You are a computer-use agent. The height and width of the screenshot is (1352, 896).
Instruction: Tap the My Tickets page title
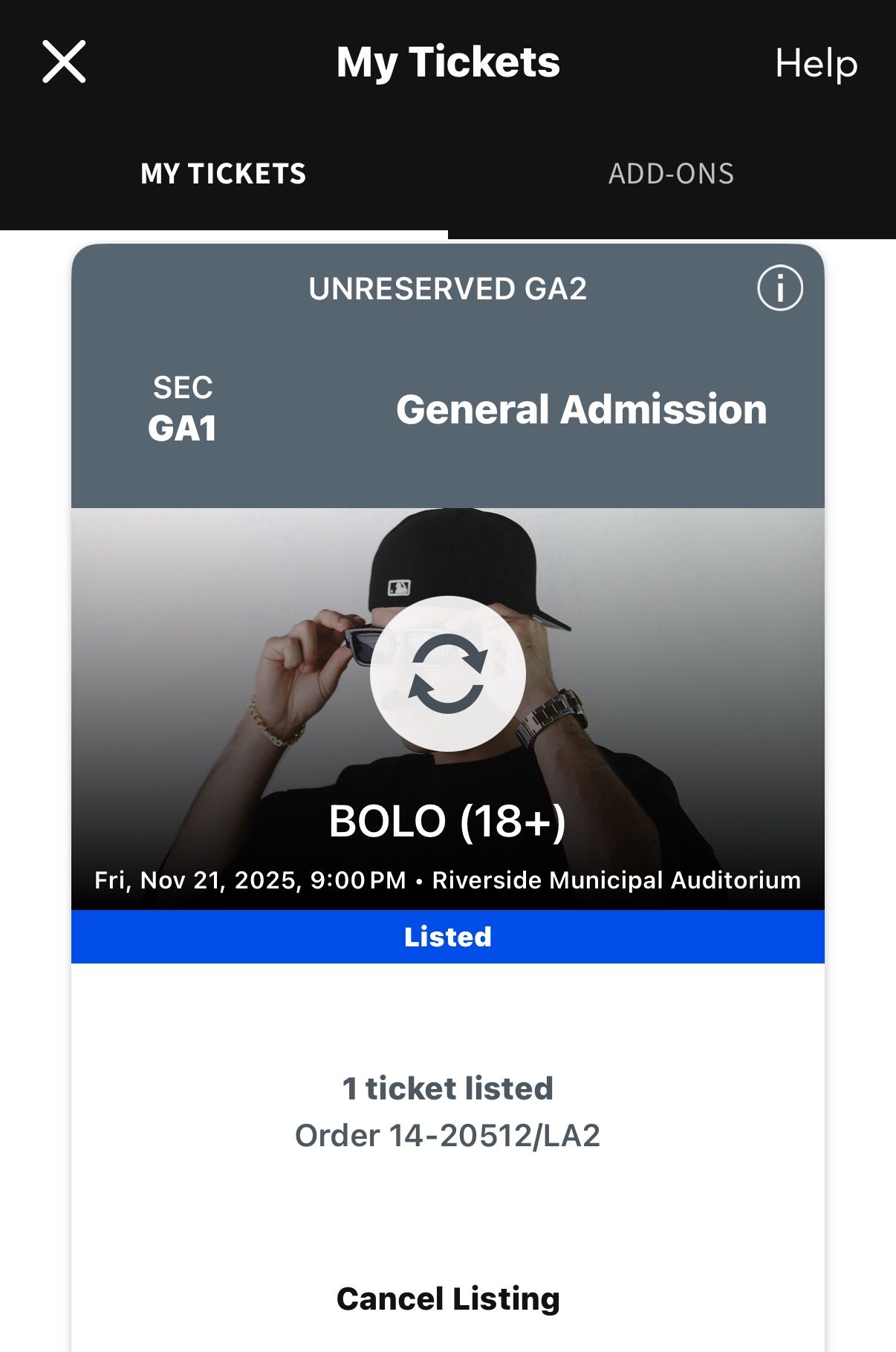(x=447, y=62)
